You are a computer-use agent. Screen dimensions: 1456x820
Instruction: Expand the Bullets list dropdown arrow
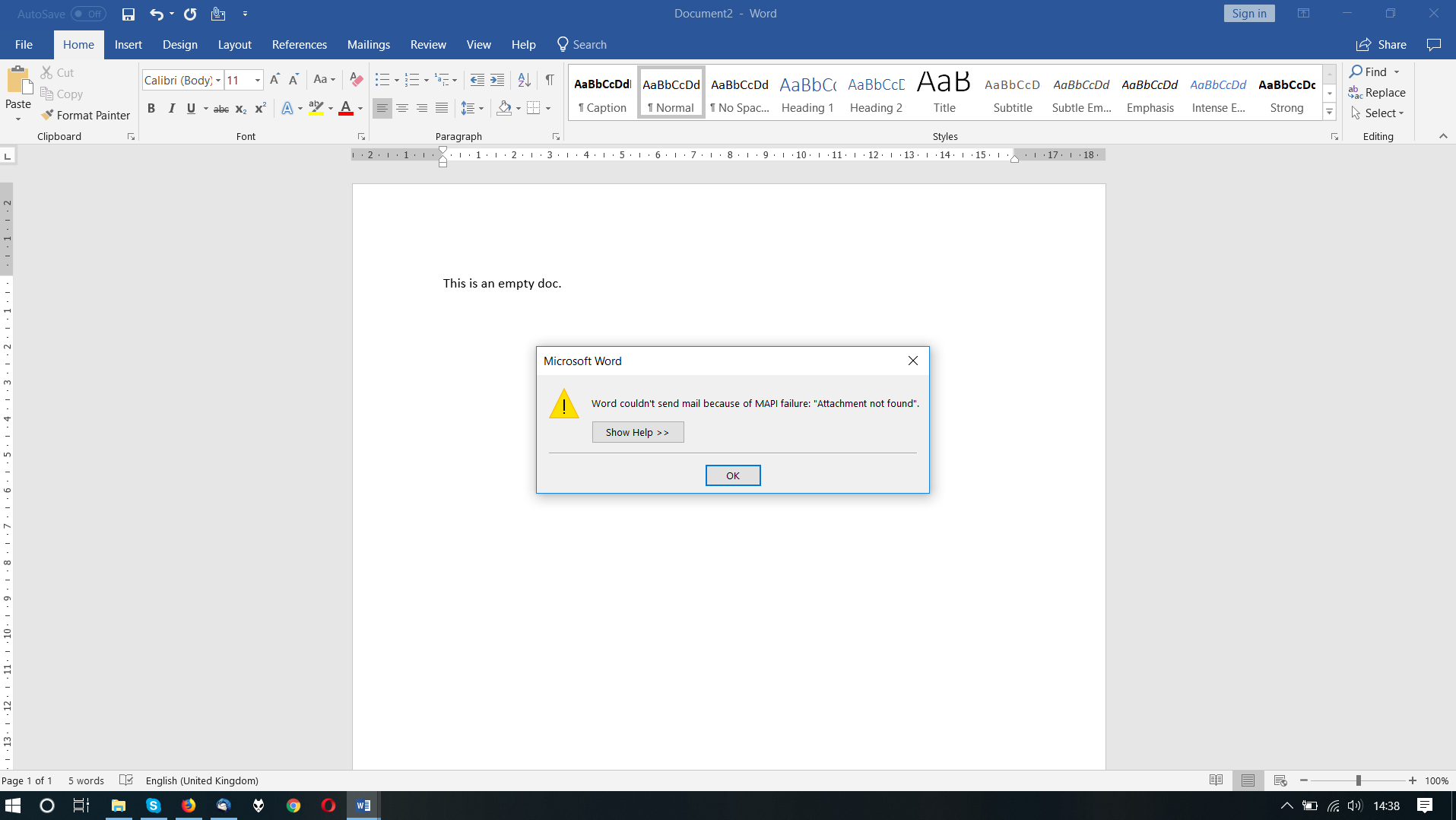click(397, 80)
